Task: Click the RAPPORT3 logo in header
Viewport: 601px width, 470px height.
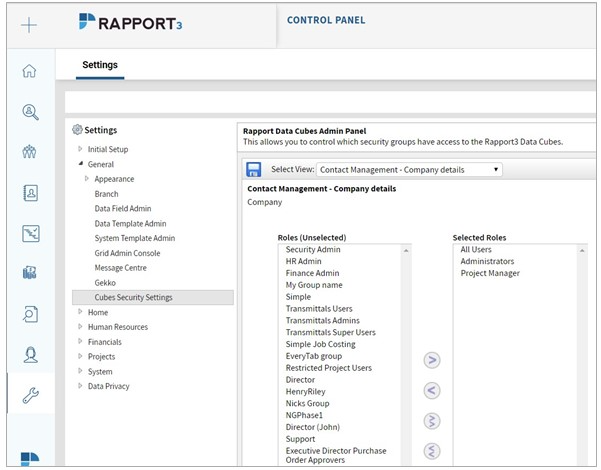Action: click(130, 23)
